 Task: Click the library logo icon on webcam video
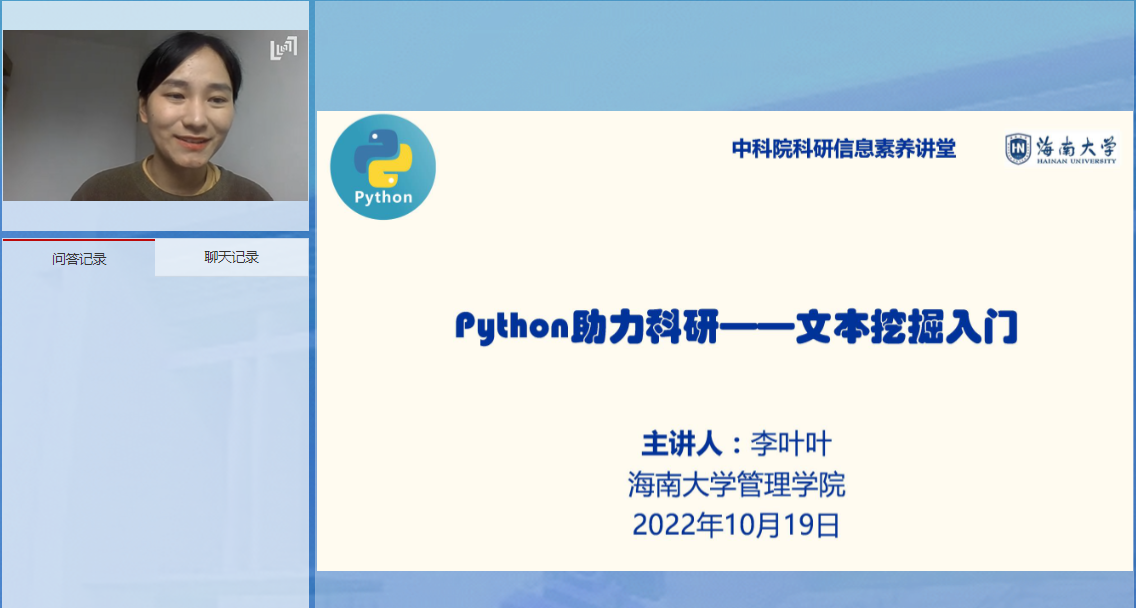click(283, 48)
